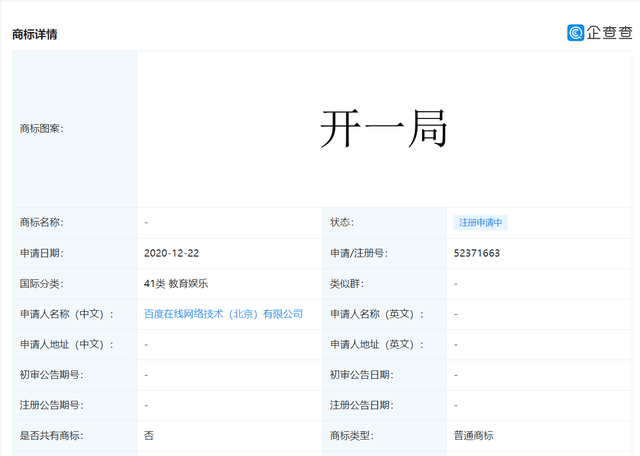Open the 百度在线网络技术（北京）有限公司 applicant link
This screenshot has height=456, width=640.
click(x=223, y=314)
